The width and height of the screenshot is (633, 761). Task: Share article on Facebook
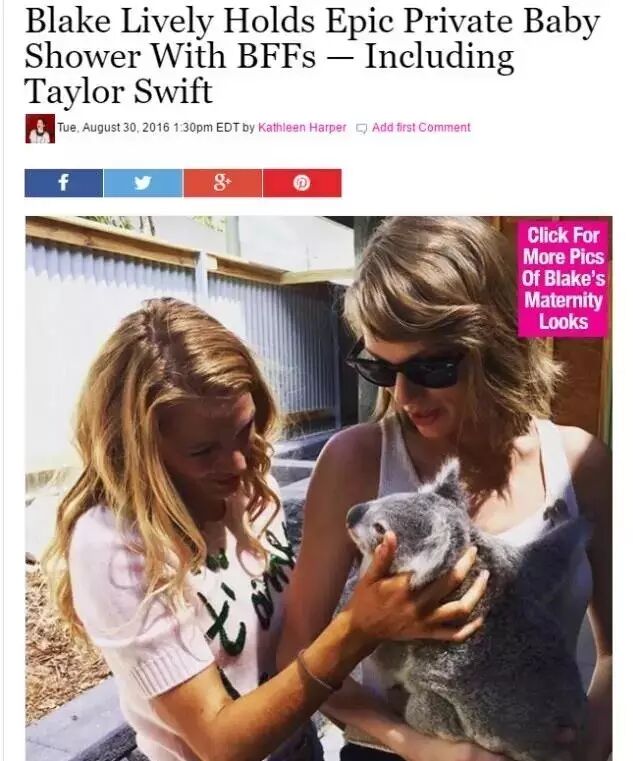[64, 183]
